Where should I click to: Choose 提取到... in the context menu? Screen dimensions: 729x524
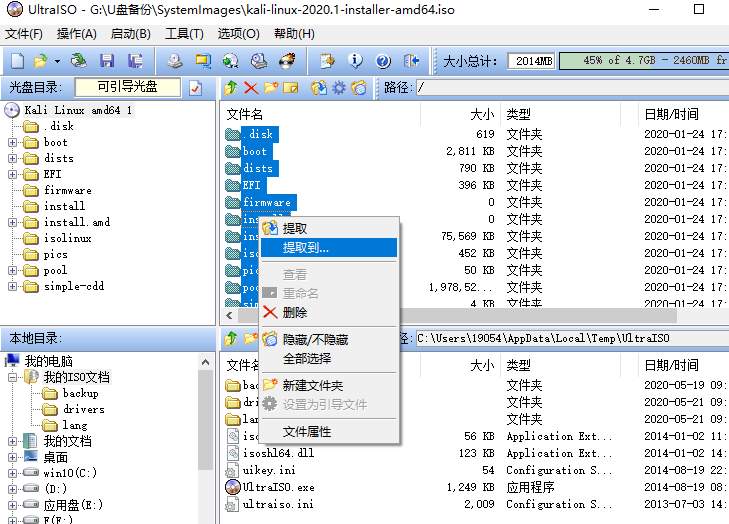click(x=329, y=248)
